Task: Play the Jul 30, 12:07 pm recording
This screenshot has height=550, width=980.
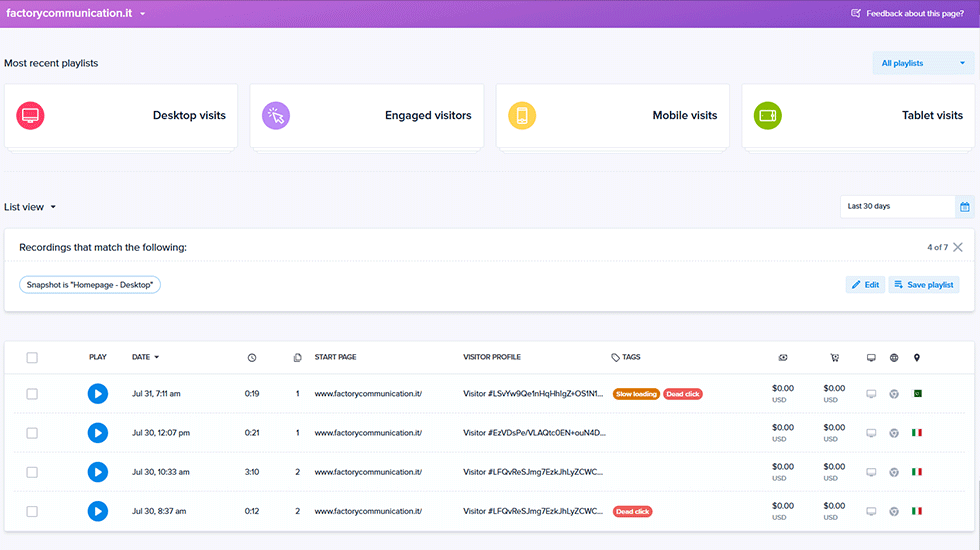Action: point(98,432)
